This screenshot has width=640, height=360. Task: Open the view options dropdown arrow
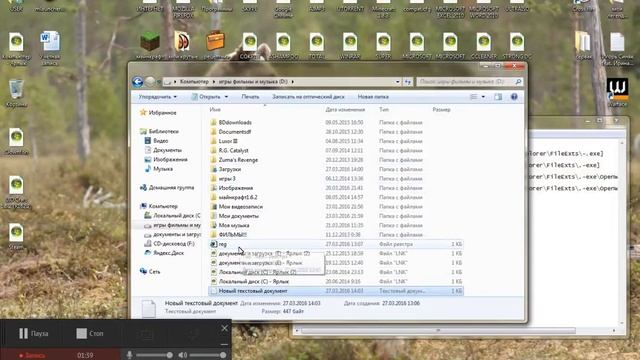[483, 97]
